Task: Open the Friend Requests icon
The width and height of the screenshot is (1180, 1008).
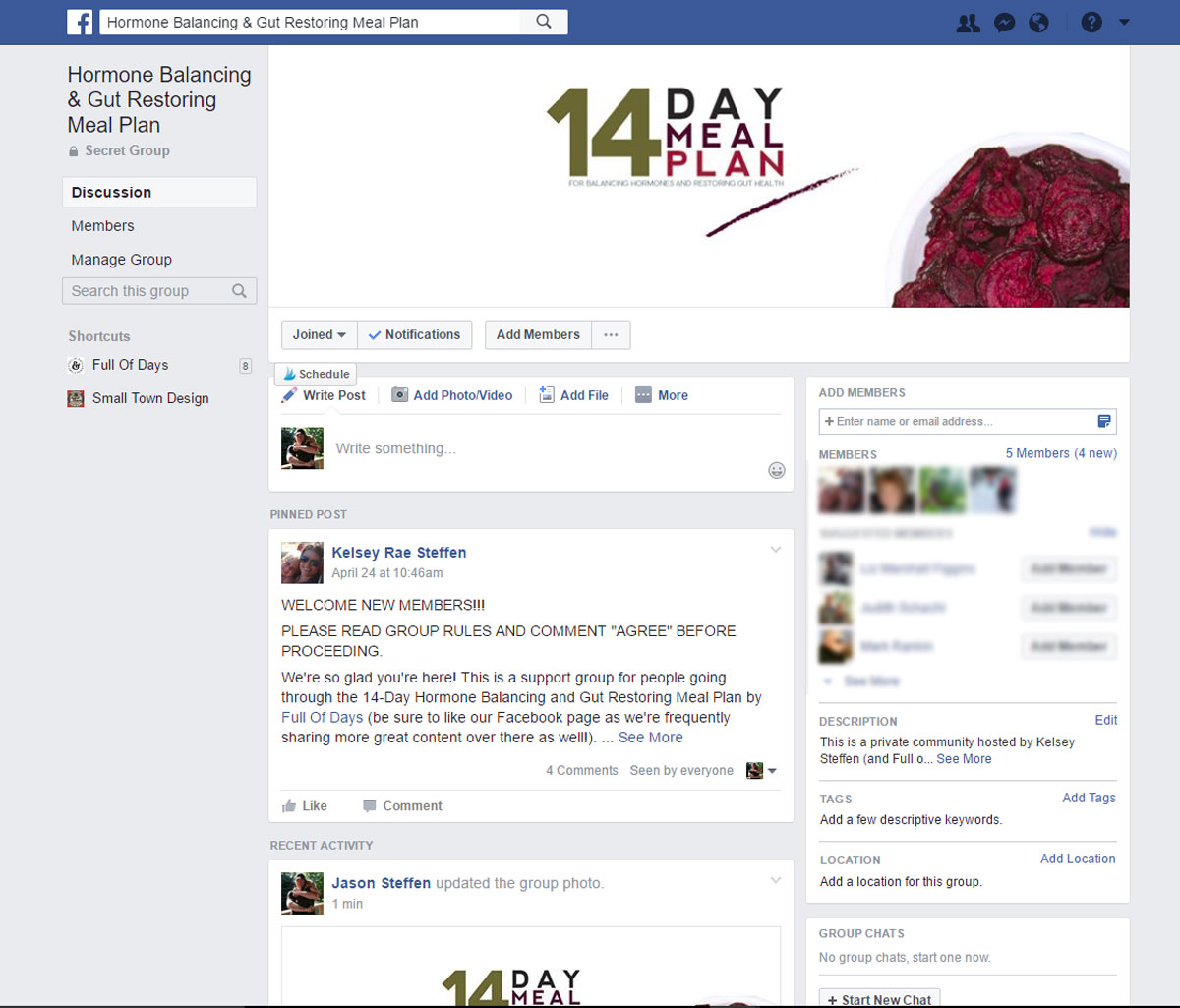Action: [969, 23]
